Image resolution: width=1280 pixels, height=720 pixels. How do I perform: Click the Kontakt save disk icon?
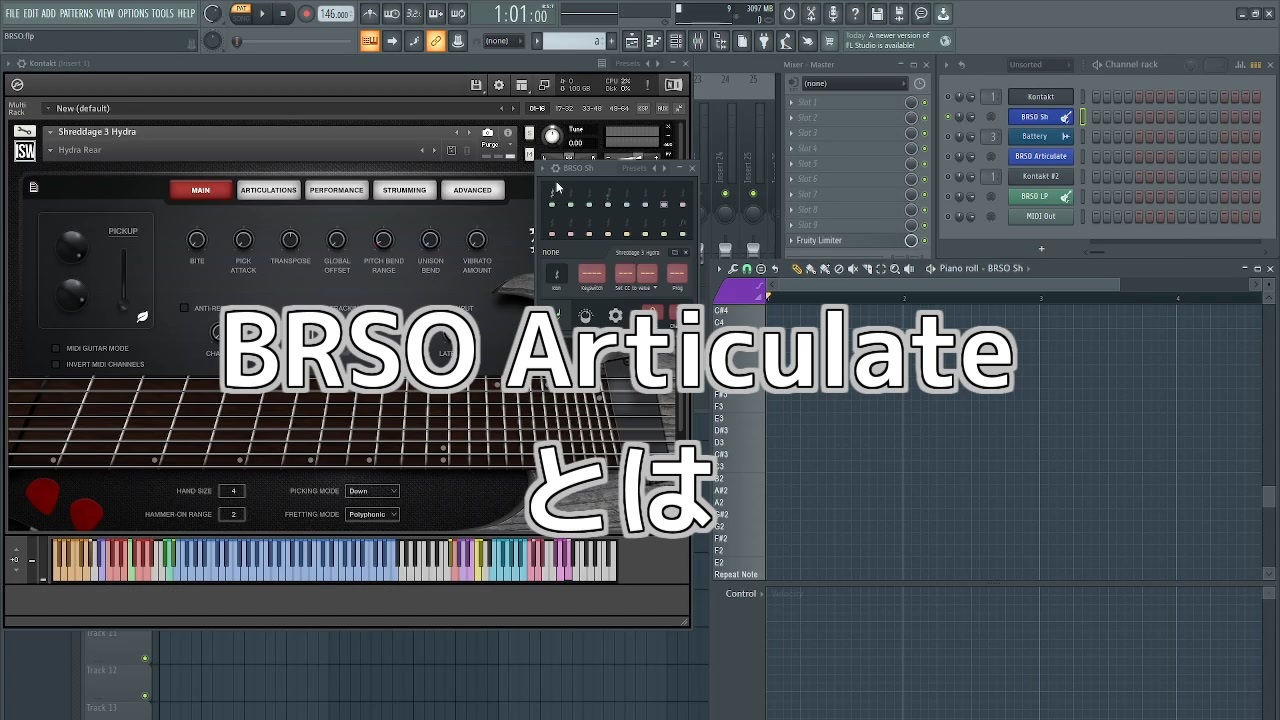[x=476, y=85]
